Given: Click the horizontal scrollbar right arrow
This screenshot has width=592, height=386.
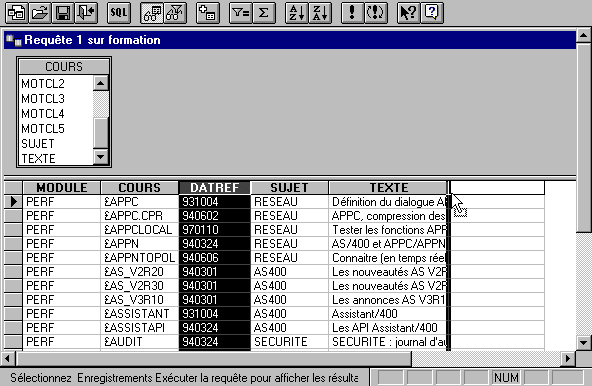Looking at the screenshot, I should [568, 358].
